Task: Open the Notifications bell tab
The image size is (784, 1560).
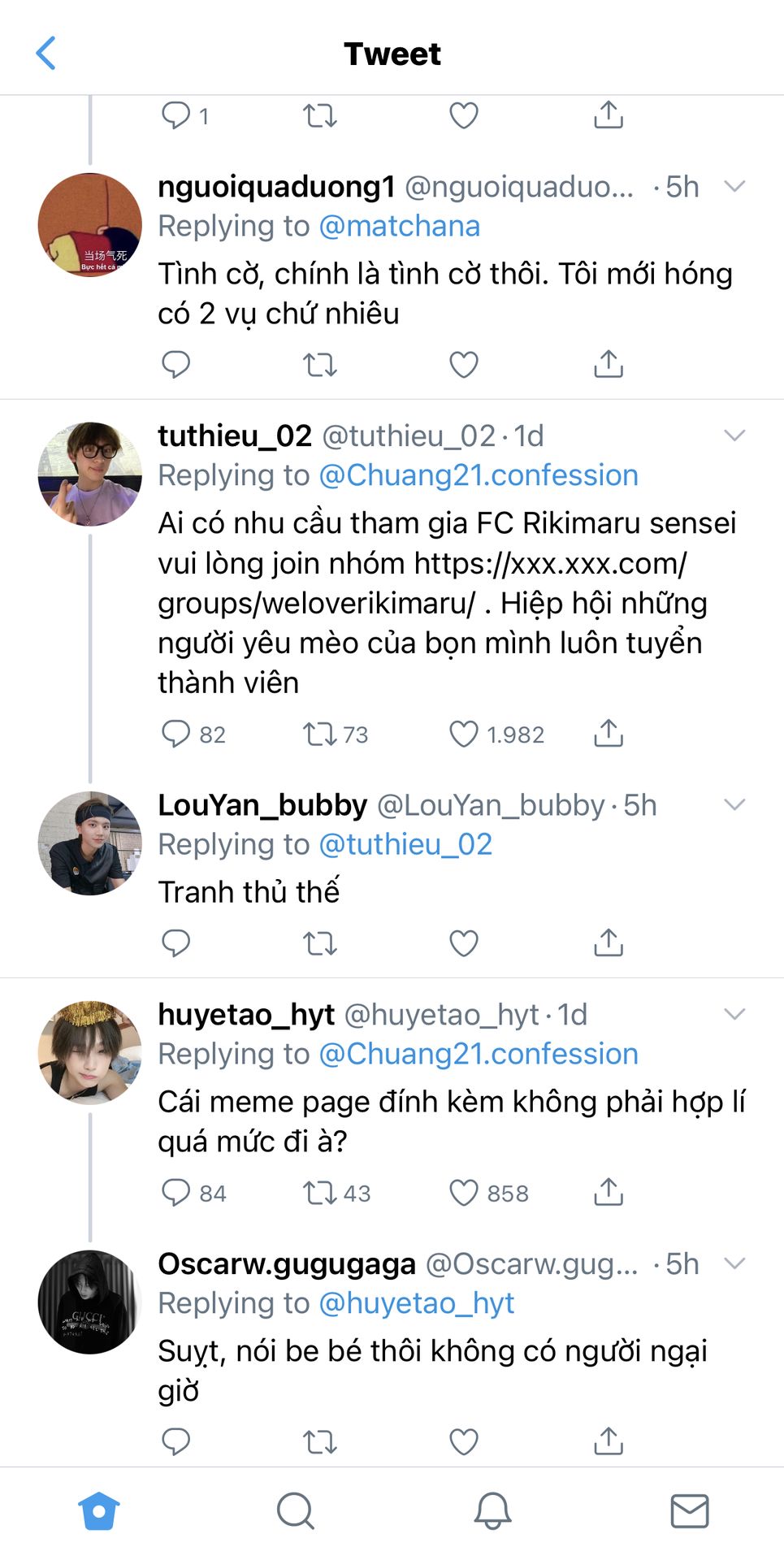Action: (x=492, y=1511)
